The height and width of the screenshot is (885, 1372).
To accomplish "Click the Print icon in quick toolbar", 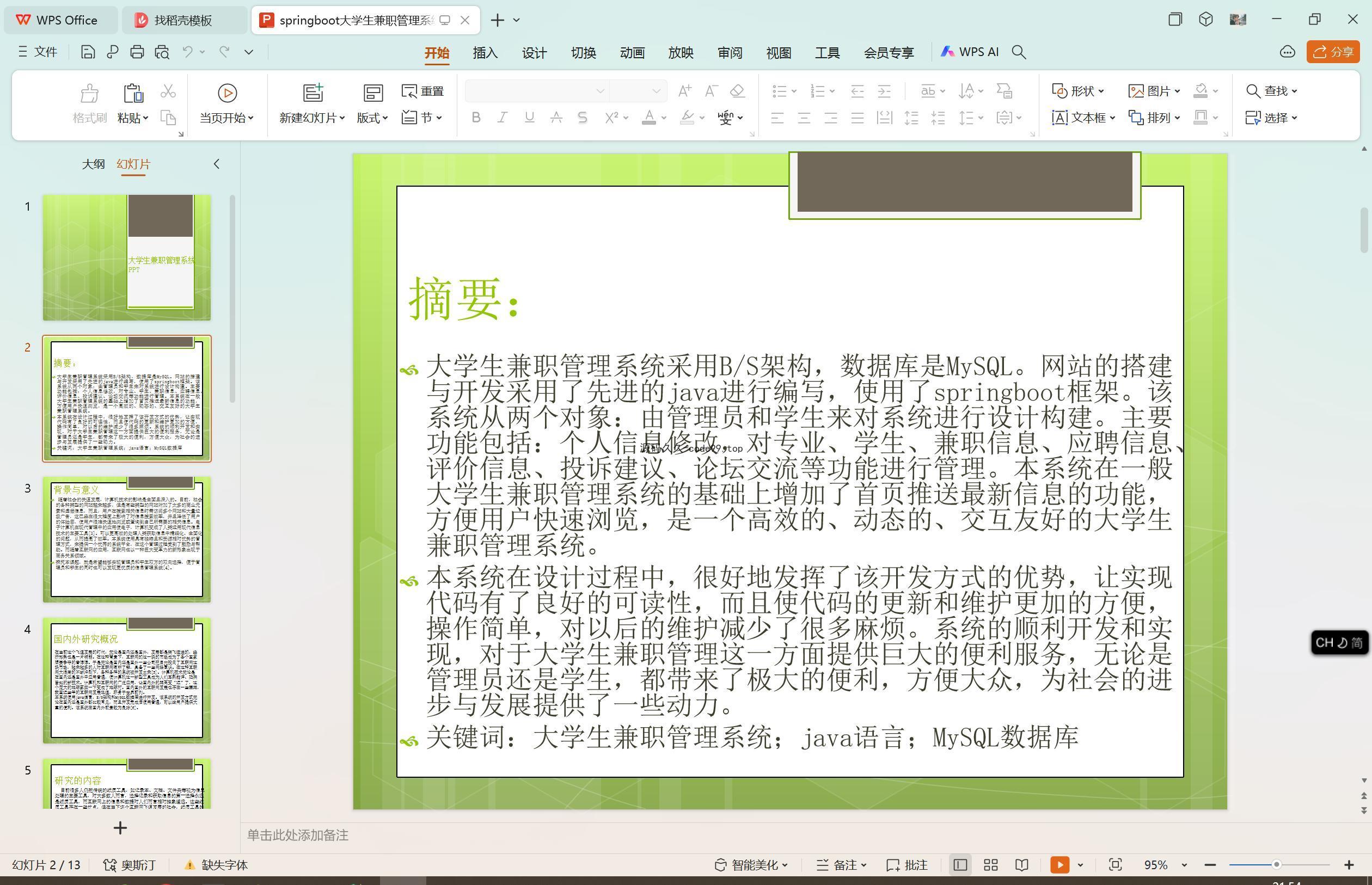I will 137,52.
